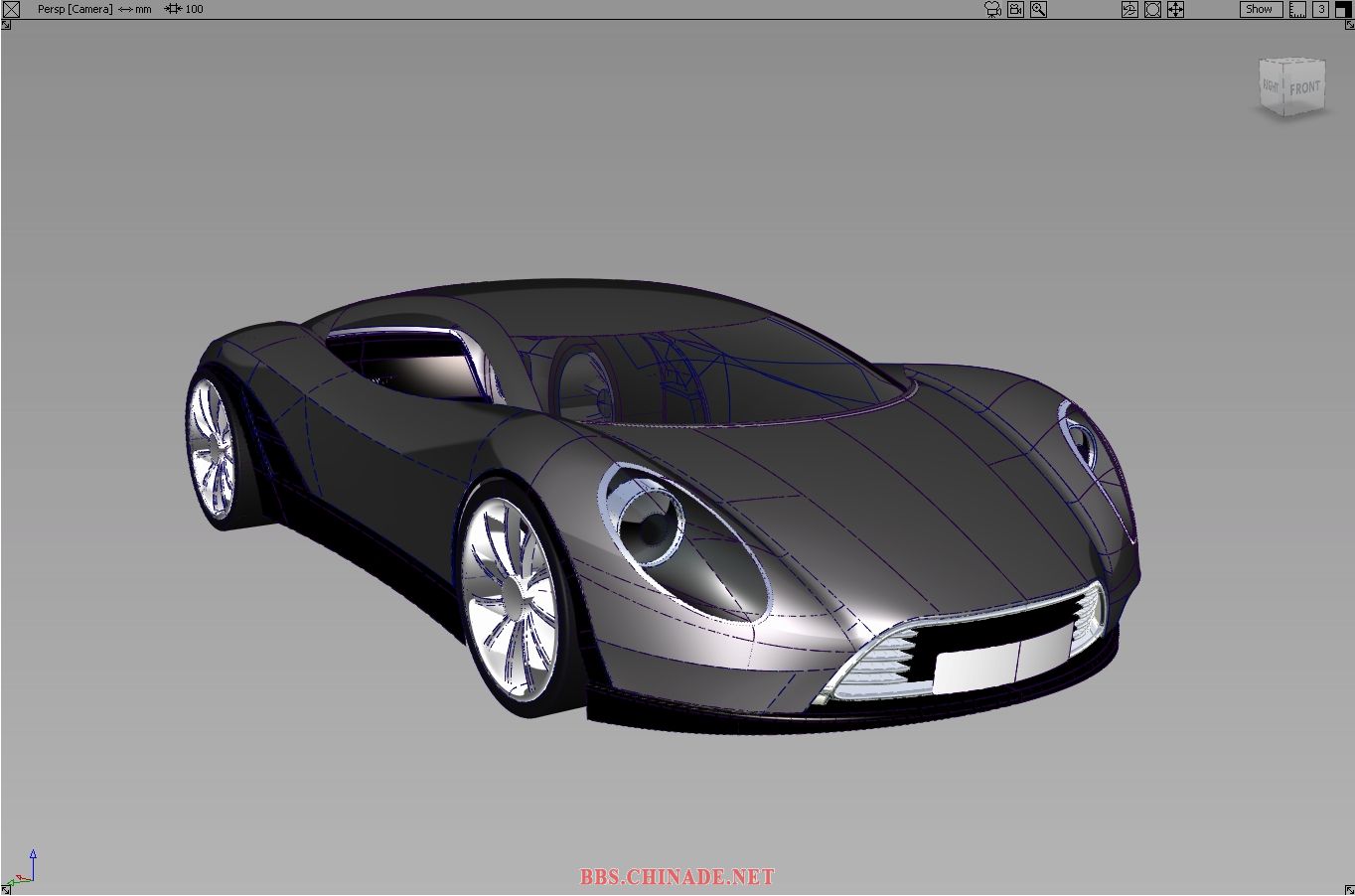Screen dimensions: 1355x896
Task: Select the magnifier look-at zoom icon
Action: pyautogui.click(x=1038, y=9)
